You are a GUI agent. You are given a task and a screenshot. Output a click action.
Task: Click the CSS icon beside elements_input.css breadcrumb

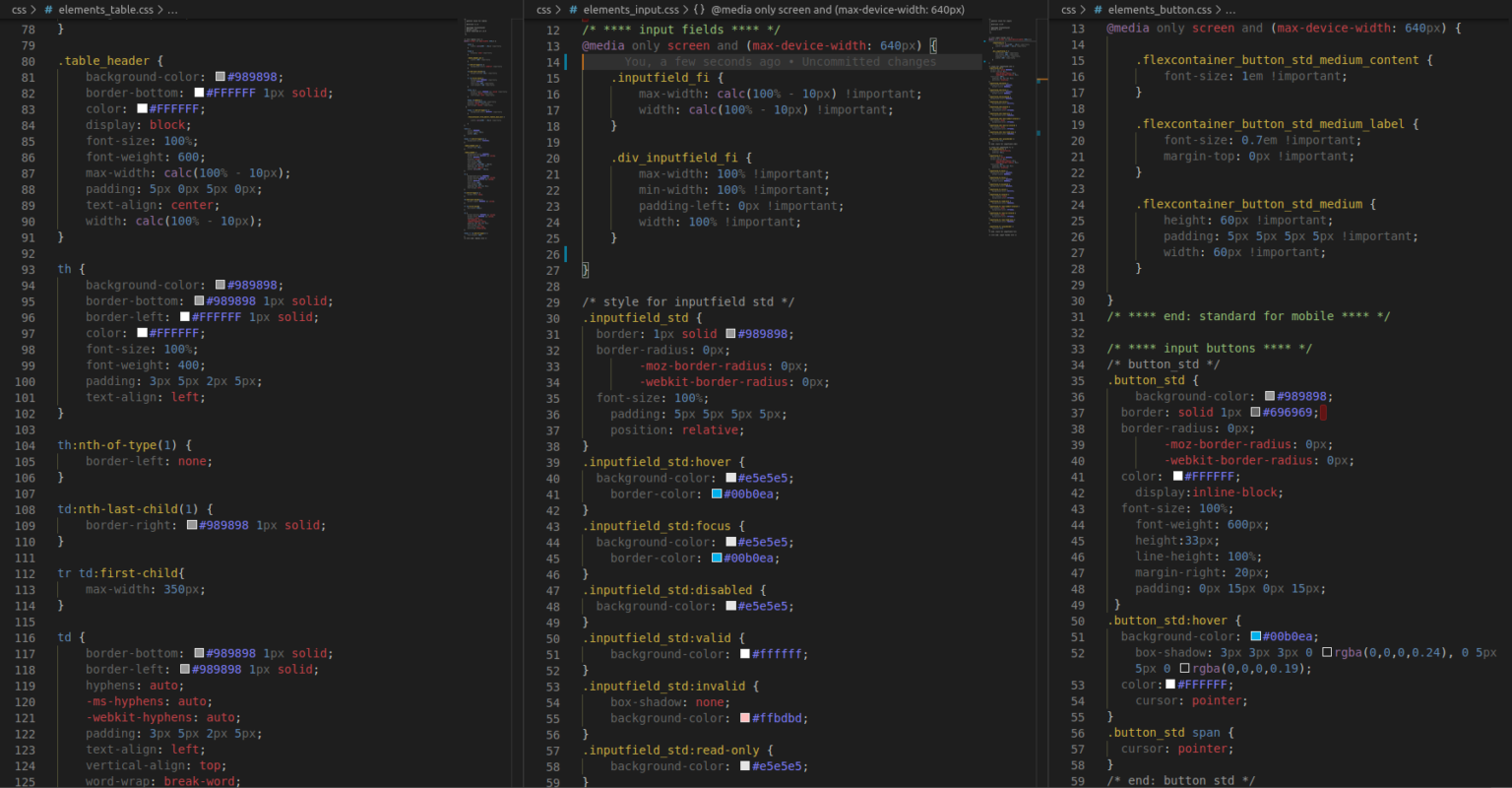tap(575, 9)
